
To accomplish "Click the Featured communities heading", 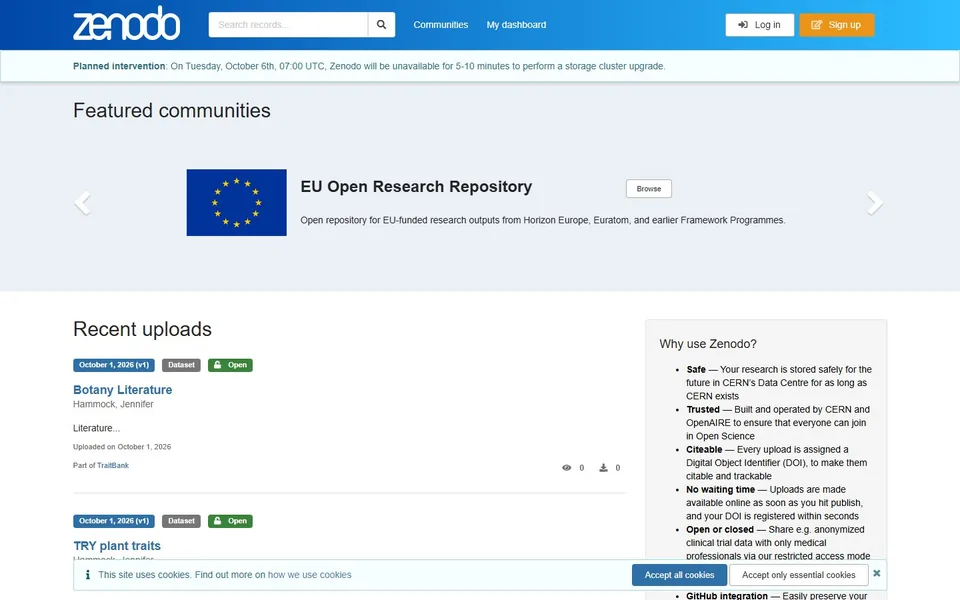I will point(171,111).
